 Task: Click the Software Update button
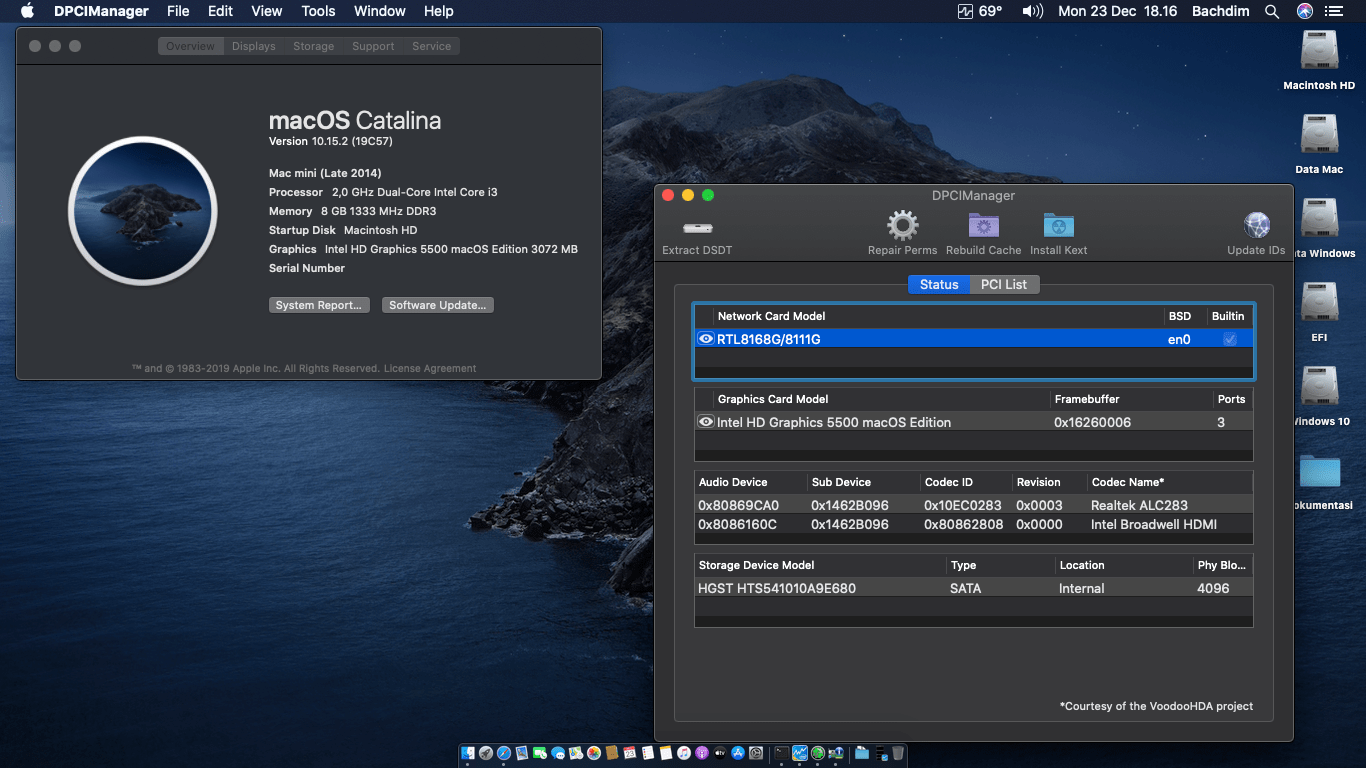coord(437,305)
